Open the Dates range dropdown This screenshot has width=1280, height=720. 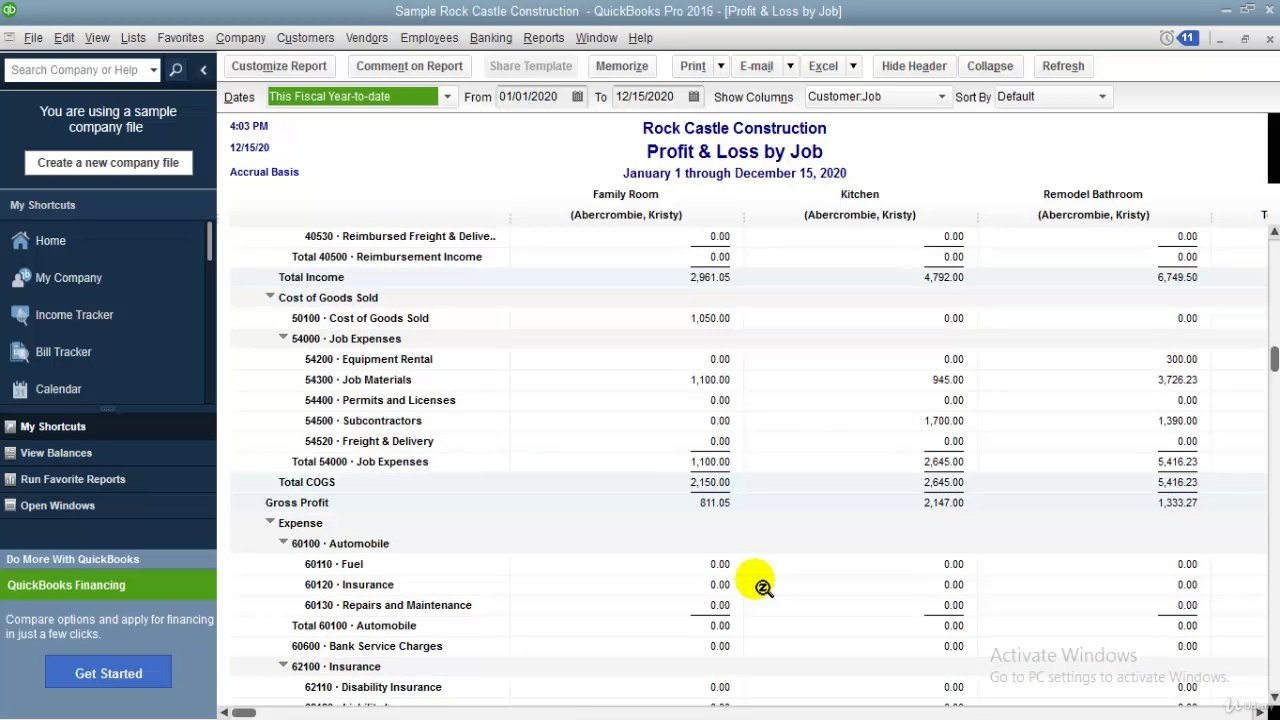(447, 97)
